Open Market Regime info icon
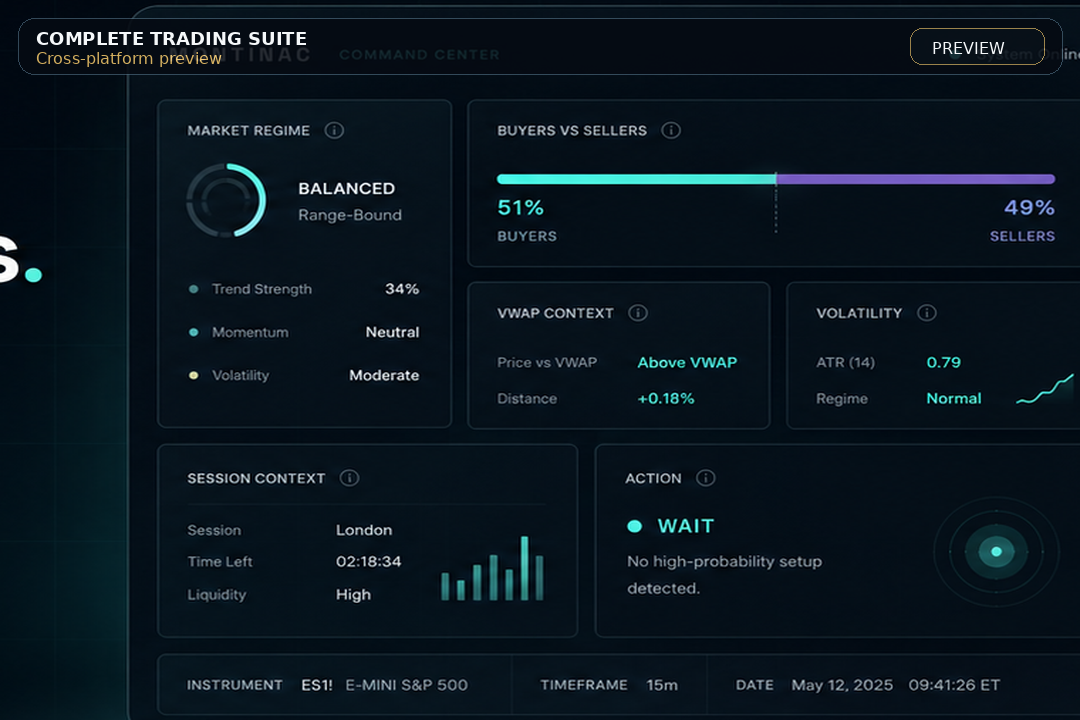1080x720 pixels. pos(334,130)
